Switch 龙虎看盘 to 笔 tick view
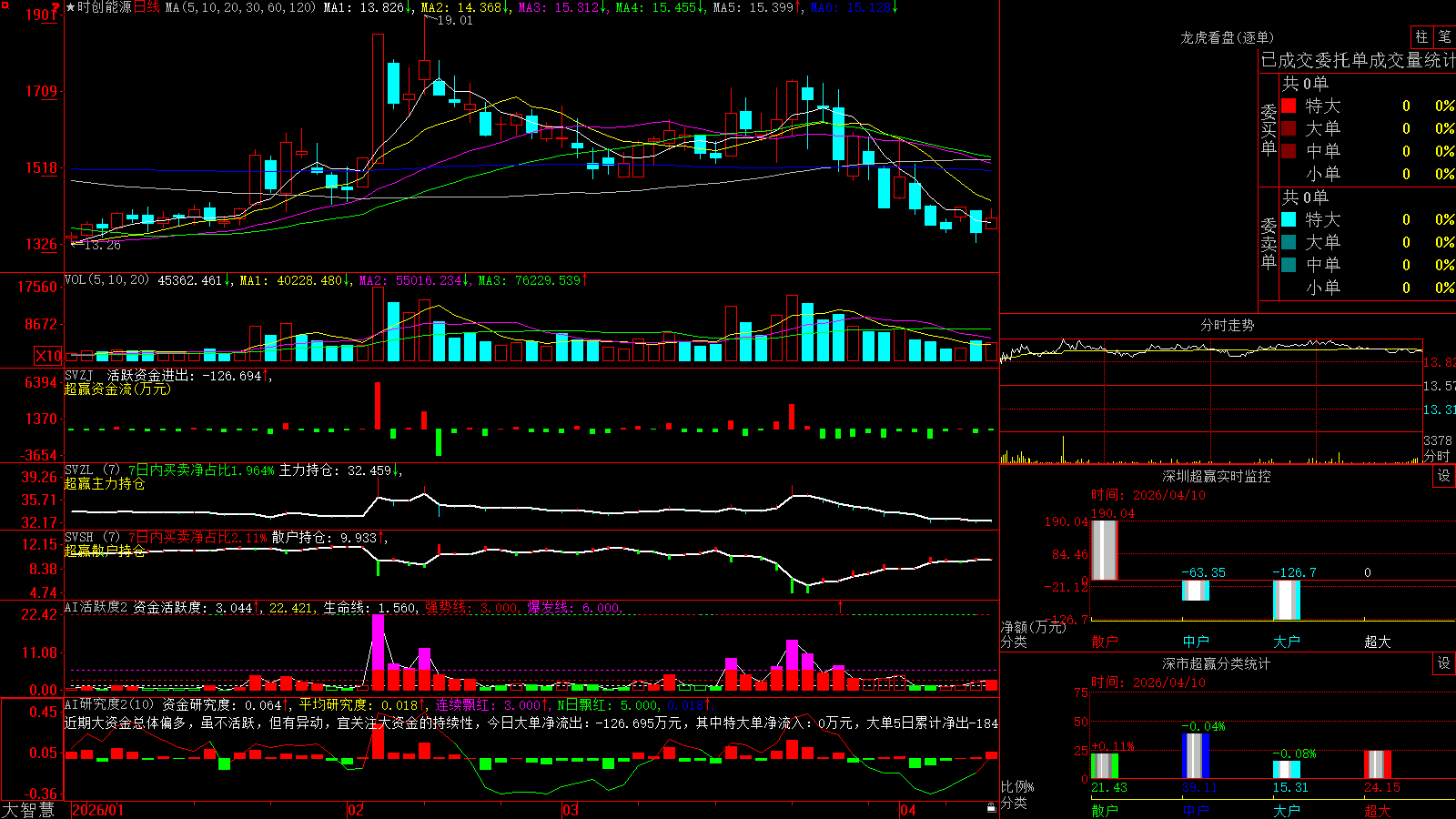The image size is (1456, 819). (1444, 36)
